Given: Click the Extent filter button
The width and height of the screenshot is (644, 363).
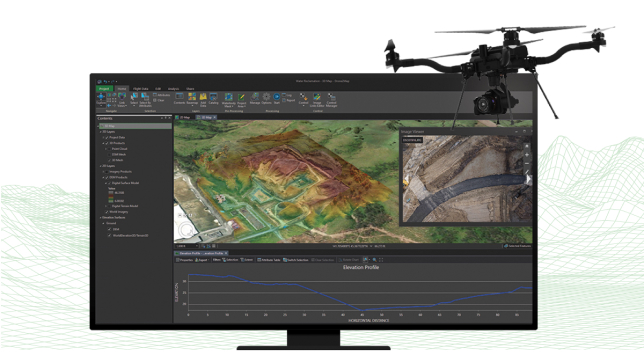Looking at the screenshot, I should 247,260.
